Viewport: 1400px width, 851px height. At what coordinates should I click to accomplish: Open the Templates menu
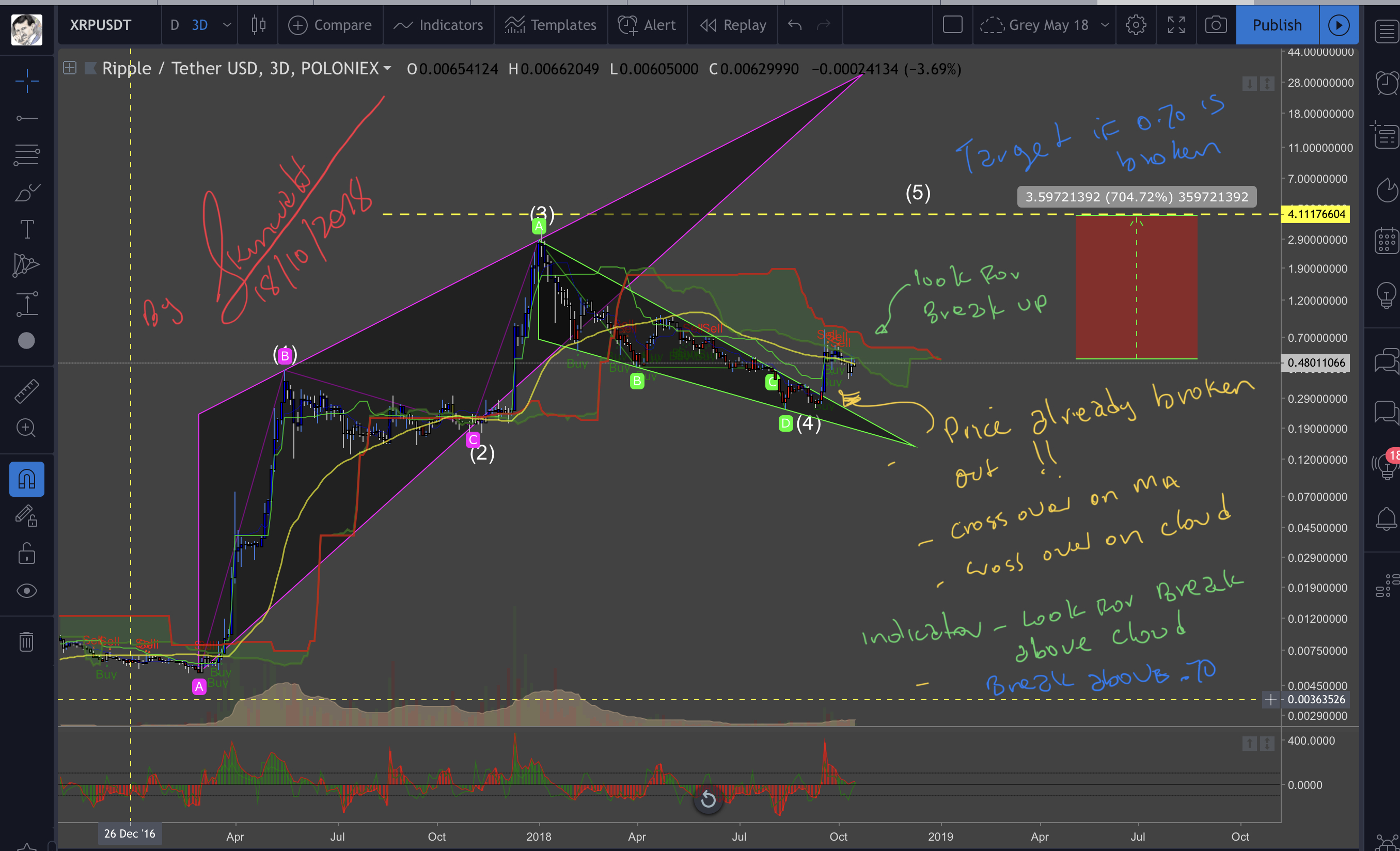550,25
